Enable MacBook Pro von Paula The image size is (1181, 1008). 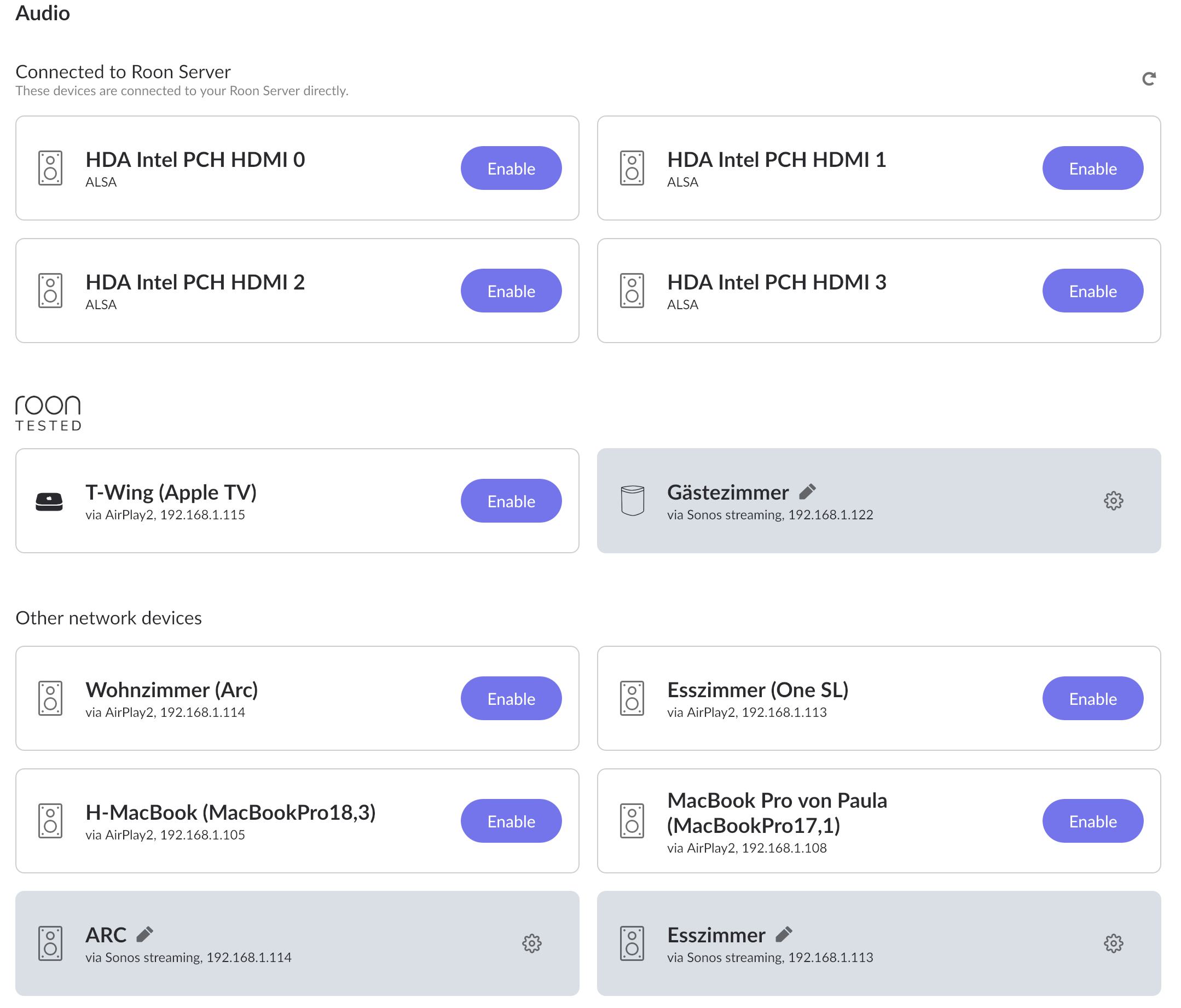[1092, 820]
